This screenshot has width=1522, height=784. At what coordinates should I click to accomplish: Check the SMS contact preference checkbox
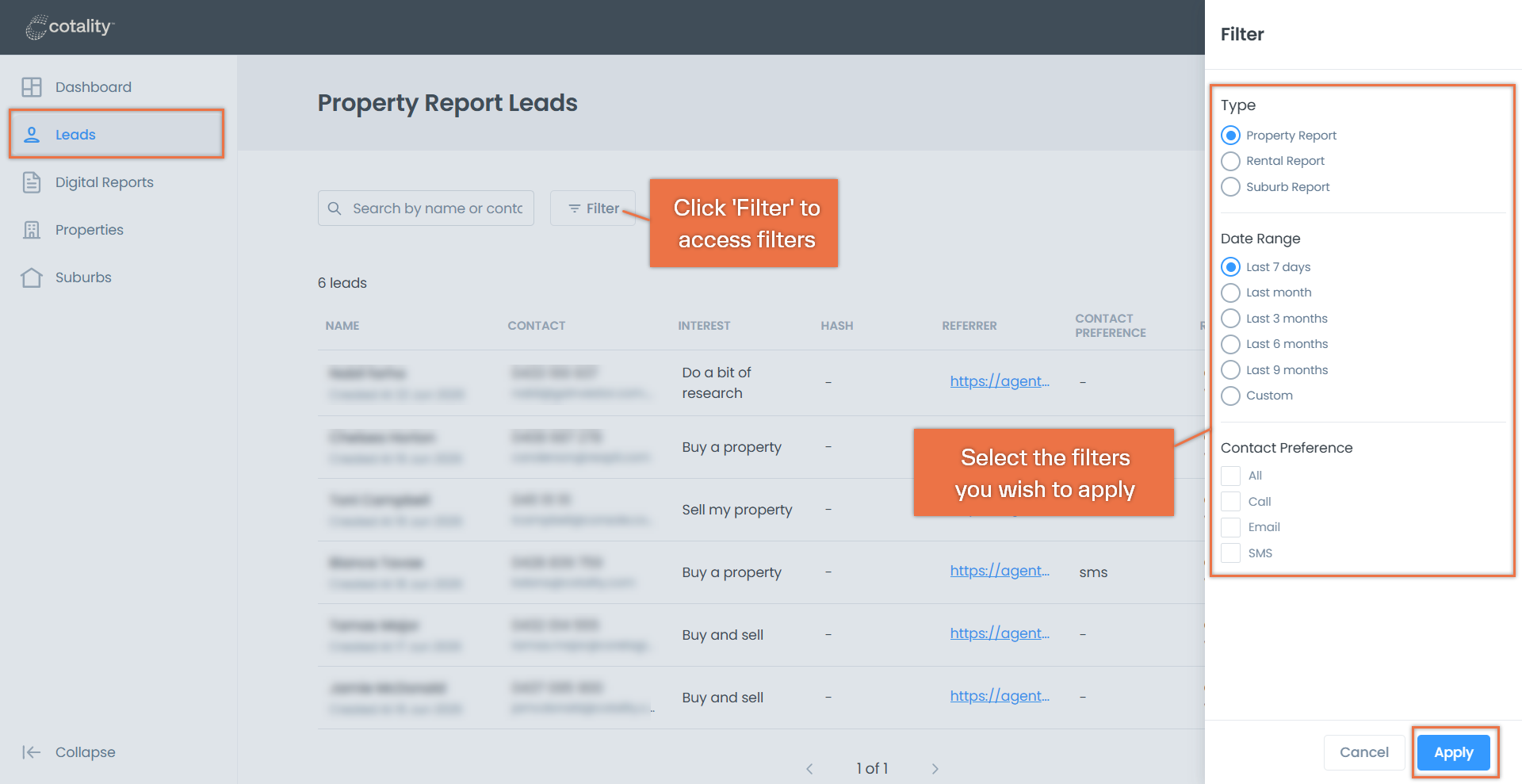1230,553
